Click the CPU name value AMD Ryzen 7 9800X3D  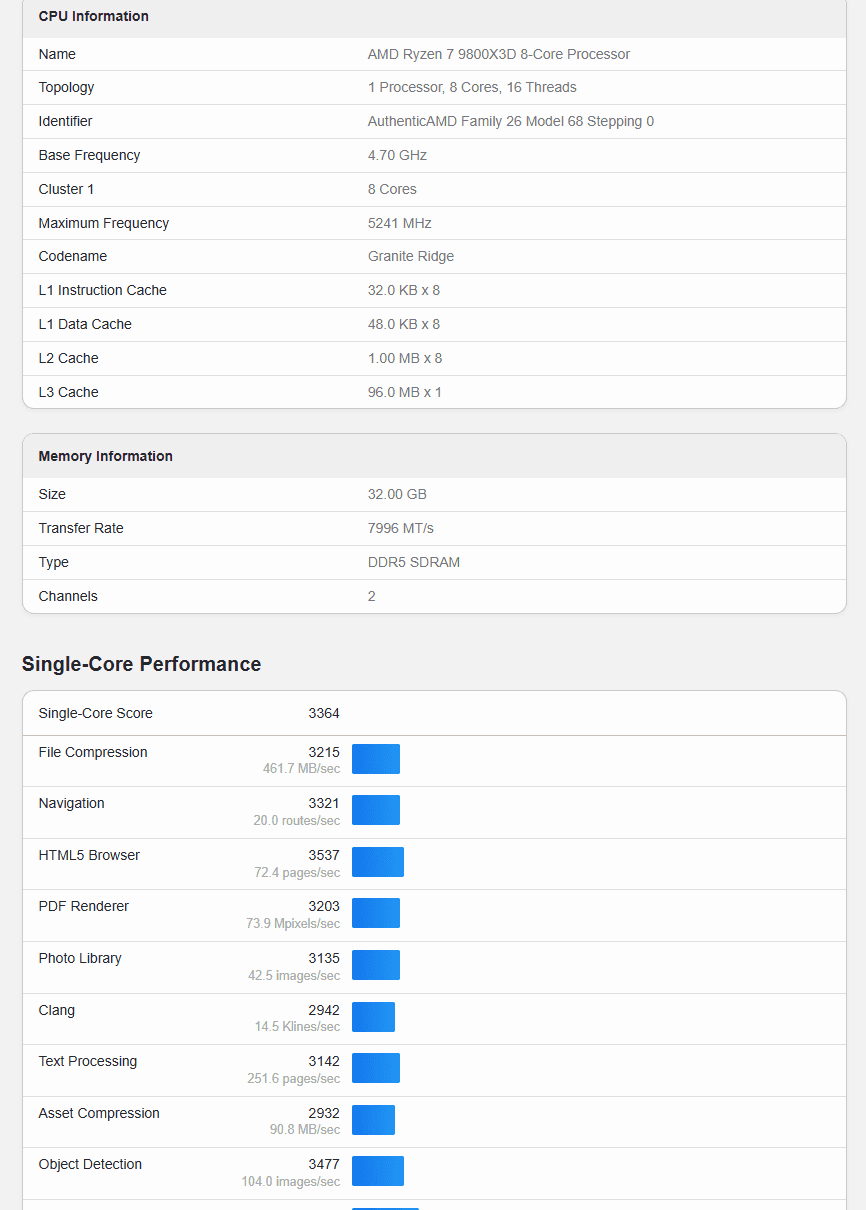pyautogui.click(x=499, y=54)
